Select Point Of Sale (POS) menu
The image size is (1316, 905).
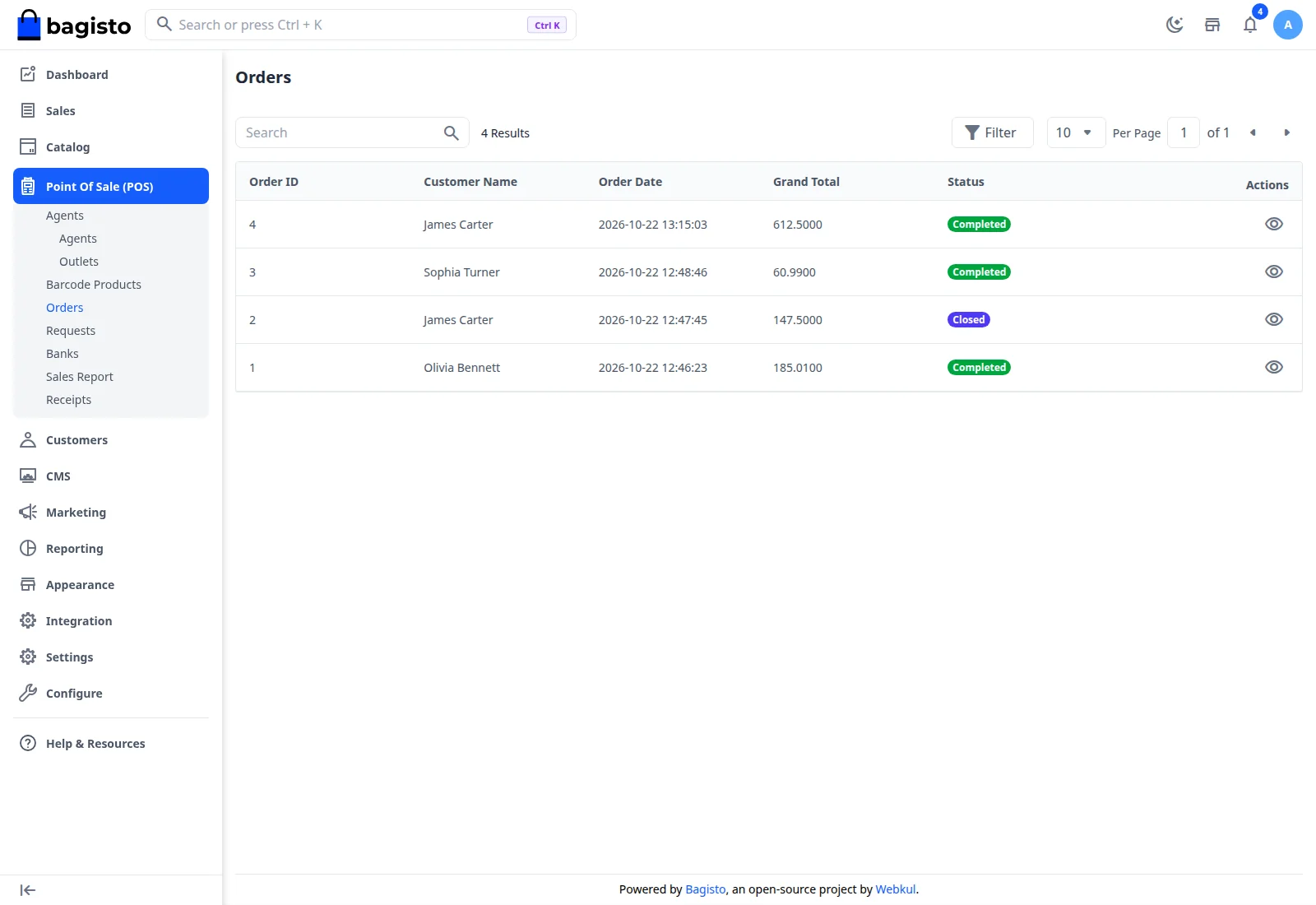click(111, 186)
